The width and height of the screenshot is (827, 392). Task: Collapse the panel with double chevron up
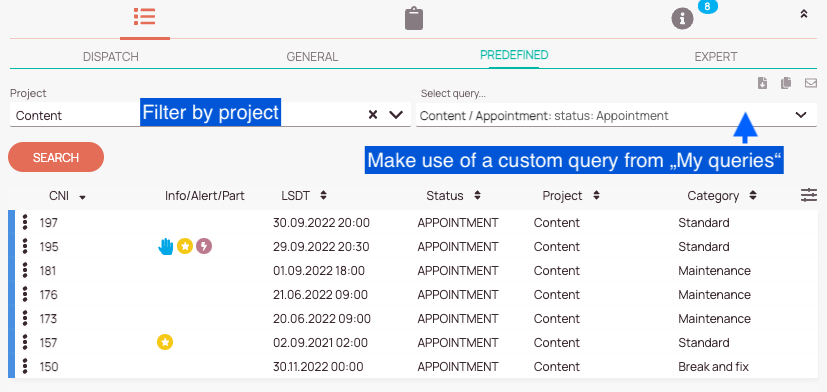coord(803,14)
